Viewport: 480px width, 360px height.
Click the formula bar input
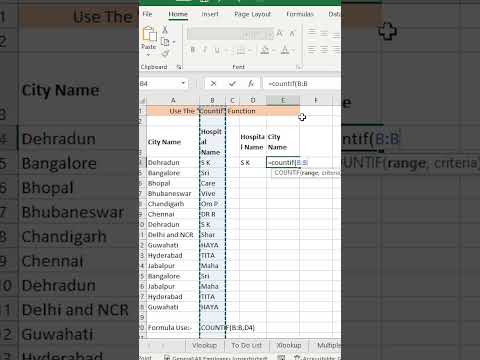[303, 84]
